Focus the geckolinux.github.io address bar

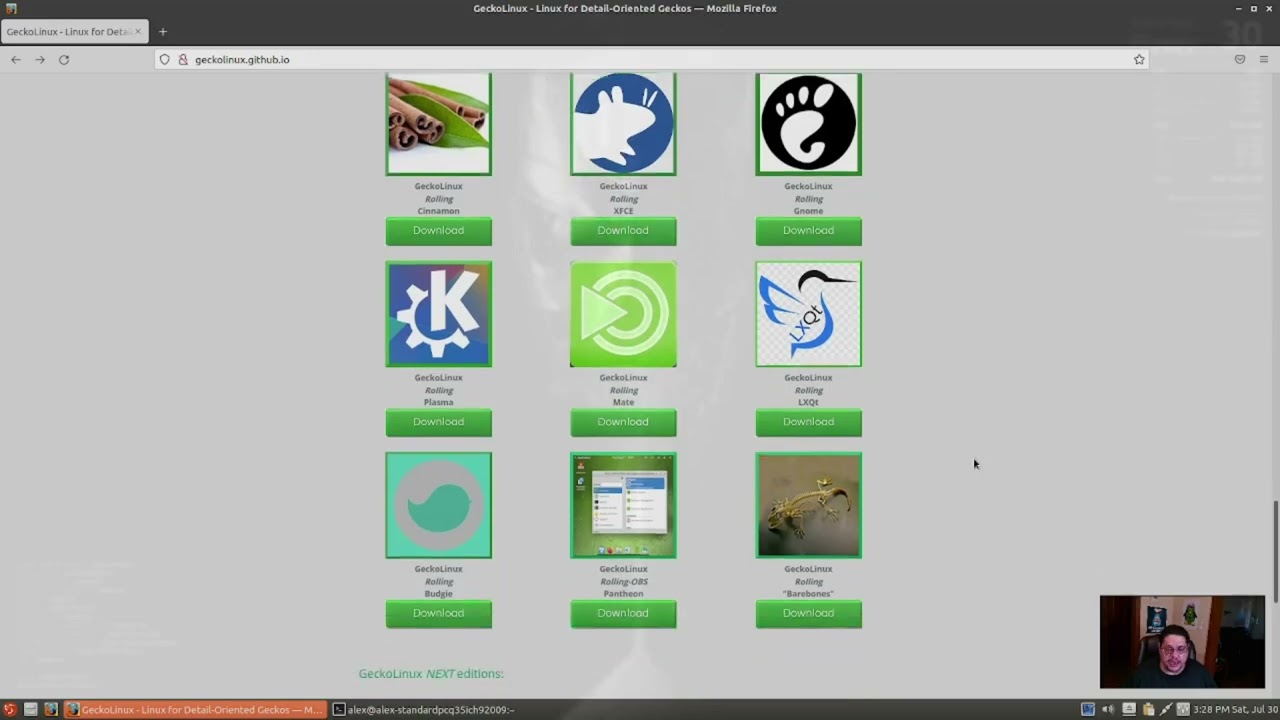click(650, 60)
